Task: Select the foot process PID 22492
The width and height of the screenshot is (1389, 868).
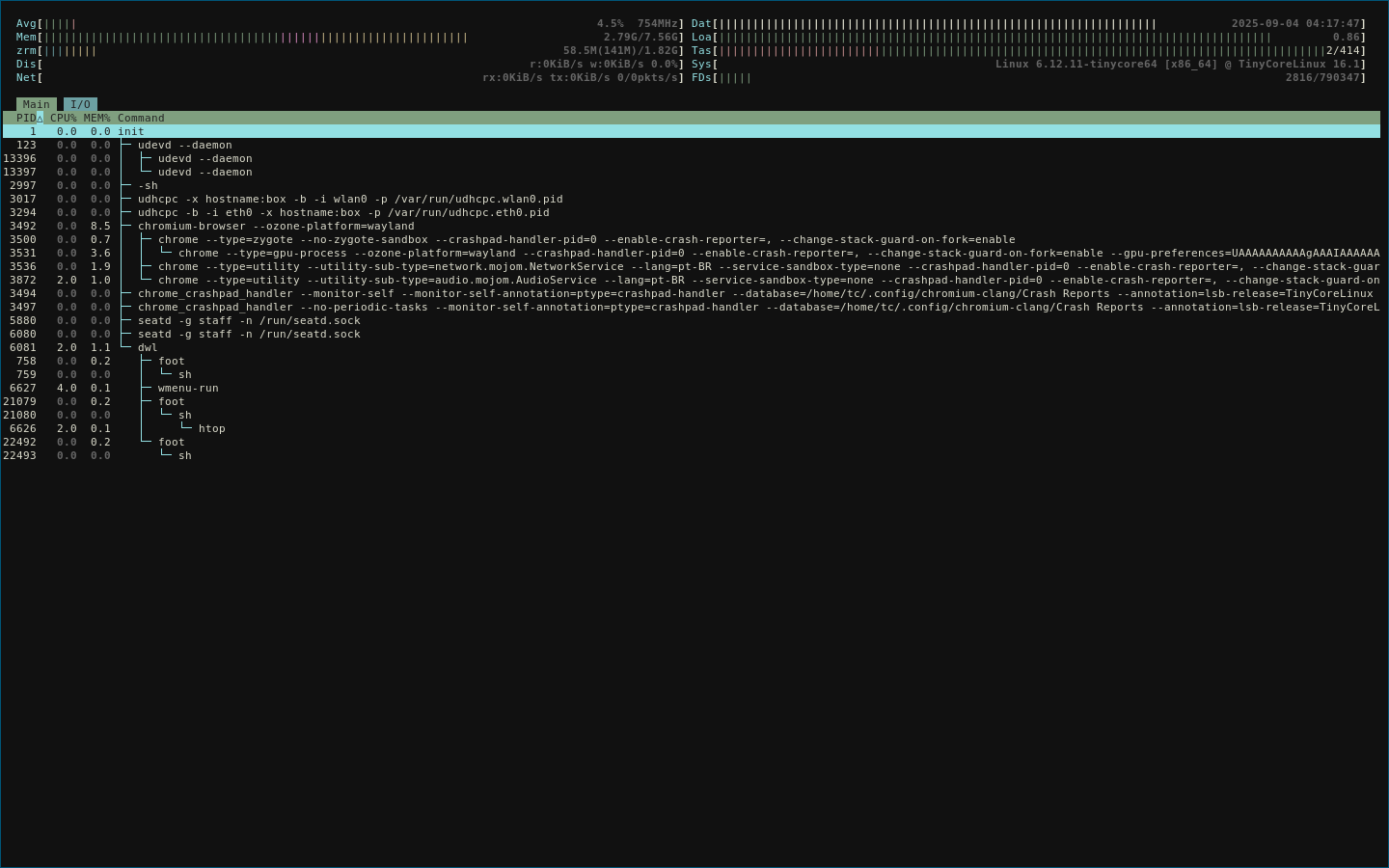Action: click(x=692, y=442)
